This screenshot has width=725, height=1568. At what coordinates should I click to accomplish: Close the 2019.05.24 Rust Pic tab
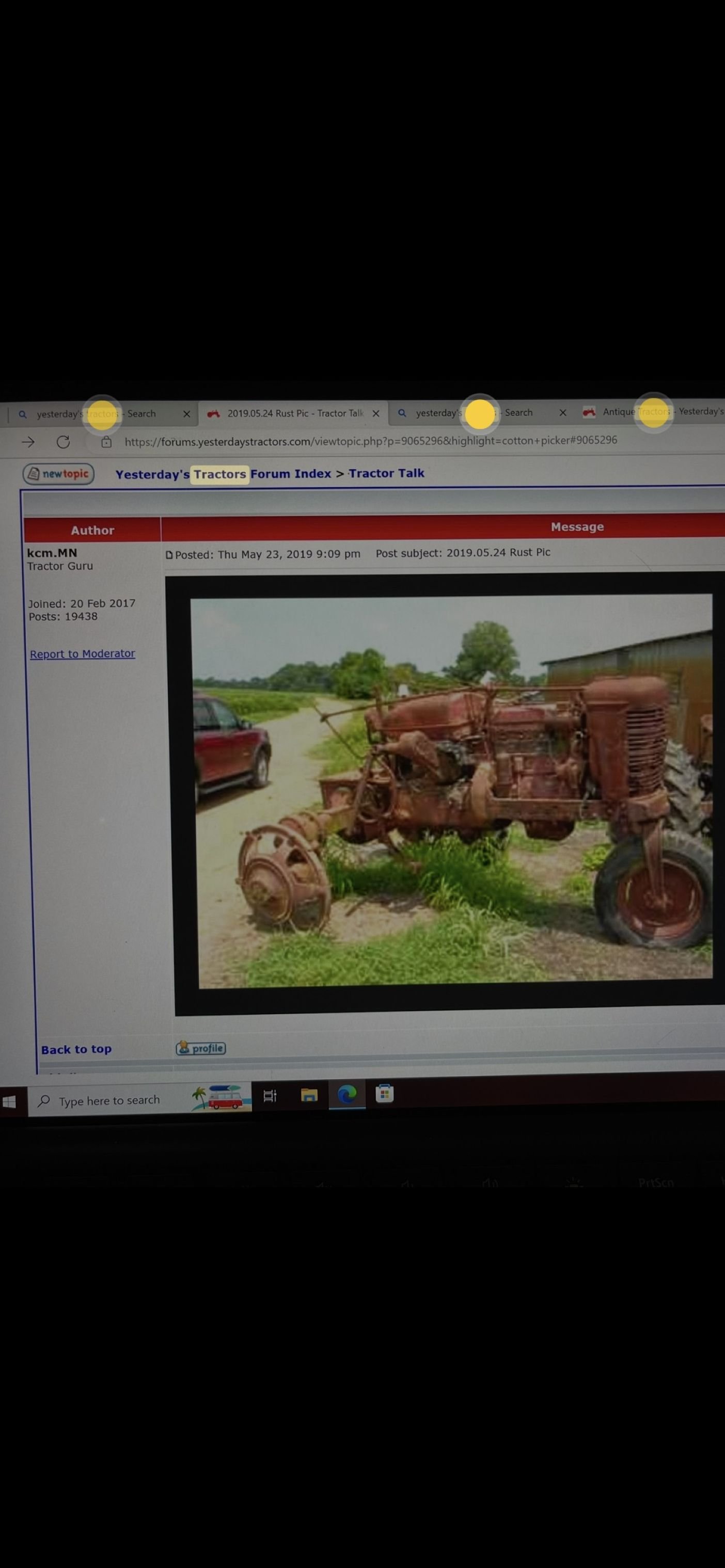pos(376,413)
